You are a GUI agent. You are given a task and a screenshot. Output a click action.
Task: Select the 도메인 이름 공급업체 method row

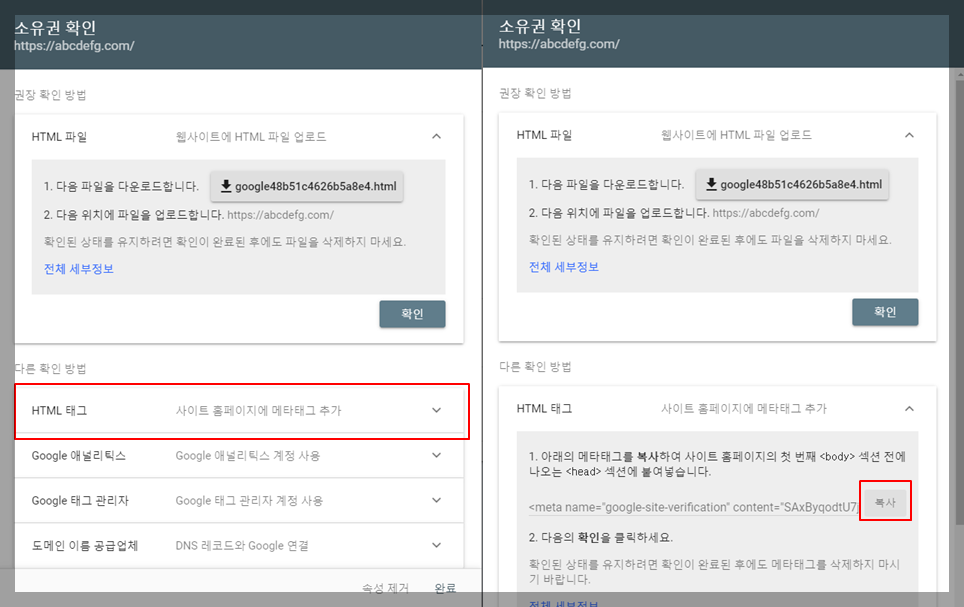[x=240, y=544]
